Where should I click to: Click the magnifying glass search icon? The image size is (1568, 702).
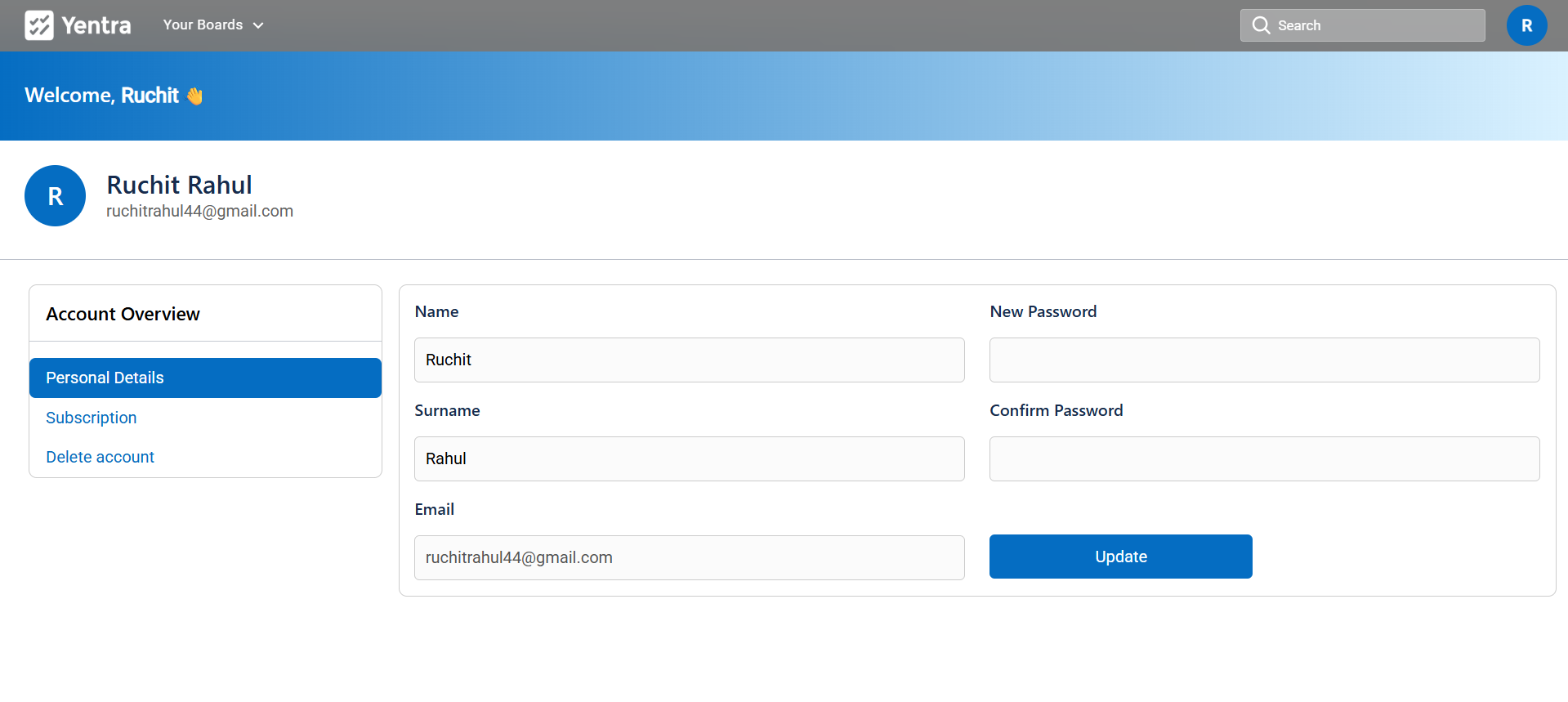[1261, 25]
